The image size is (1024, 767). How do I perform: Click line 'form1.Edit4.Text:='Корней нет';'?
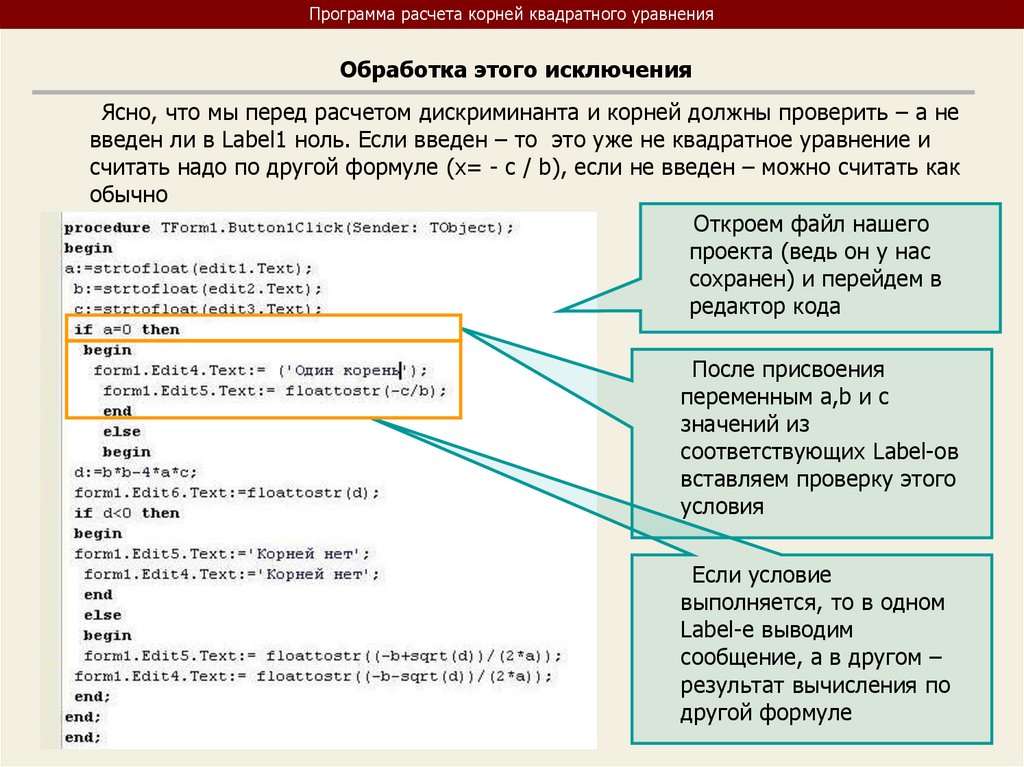(231, 574)
